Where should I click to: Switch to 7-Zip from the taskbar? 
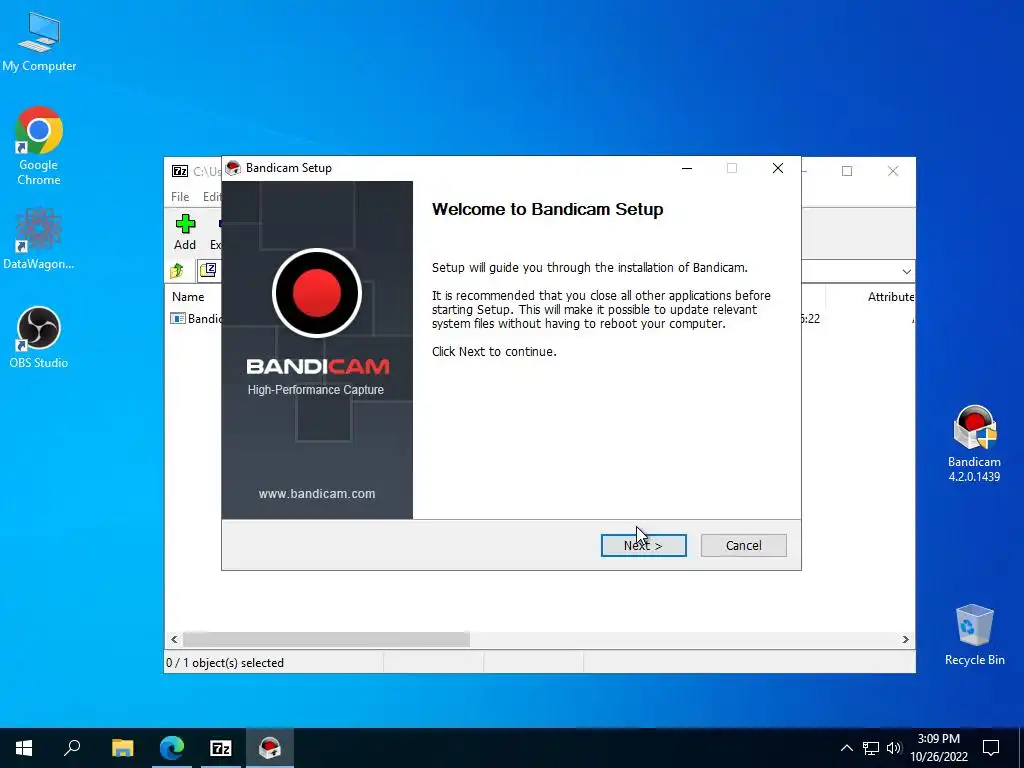tap(221, 748)
